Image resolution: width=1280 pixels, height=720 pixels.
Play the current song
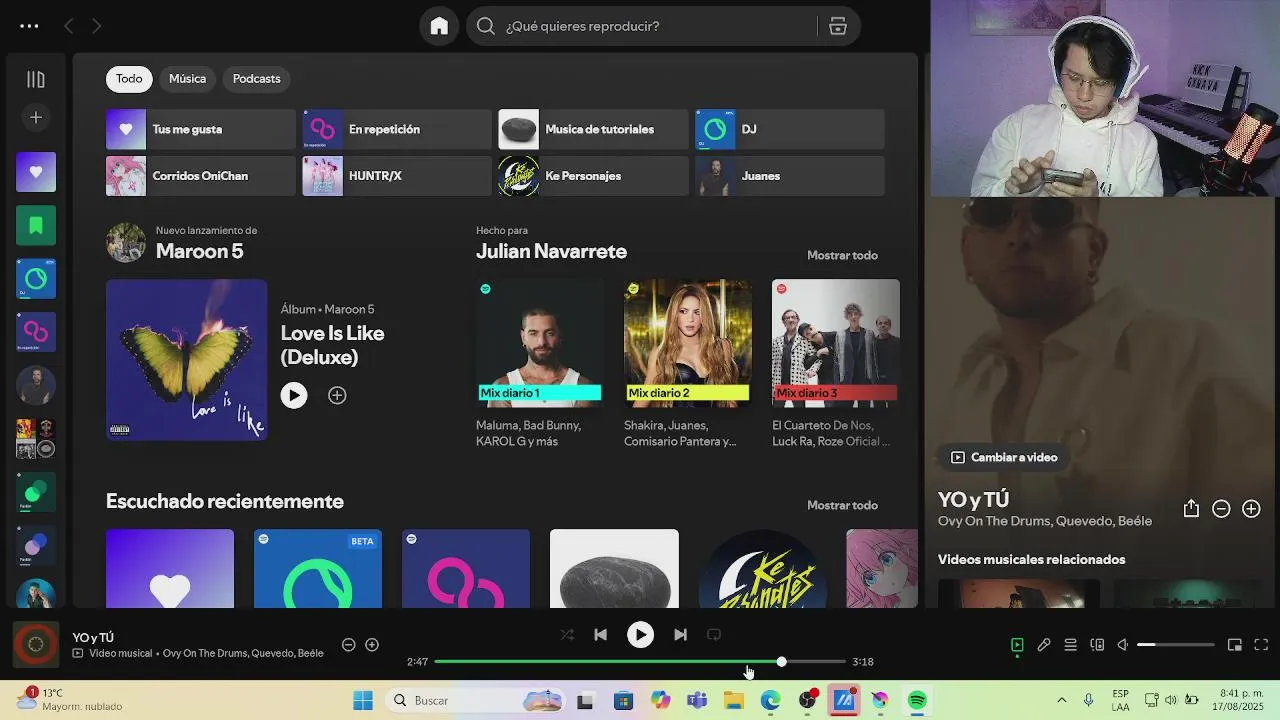pos(640,634)
